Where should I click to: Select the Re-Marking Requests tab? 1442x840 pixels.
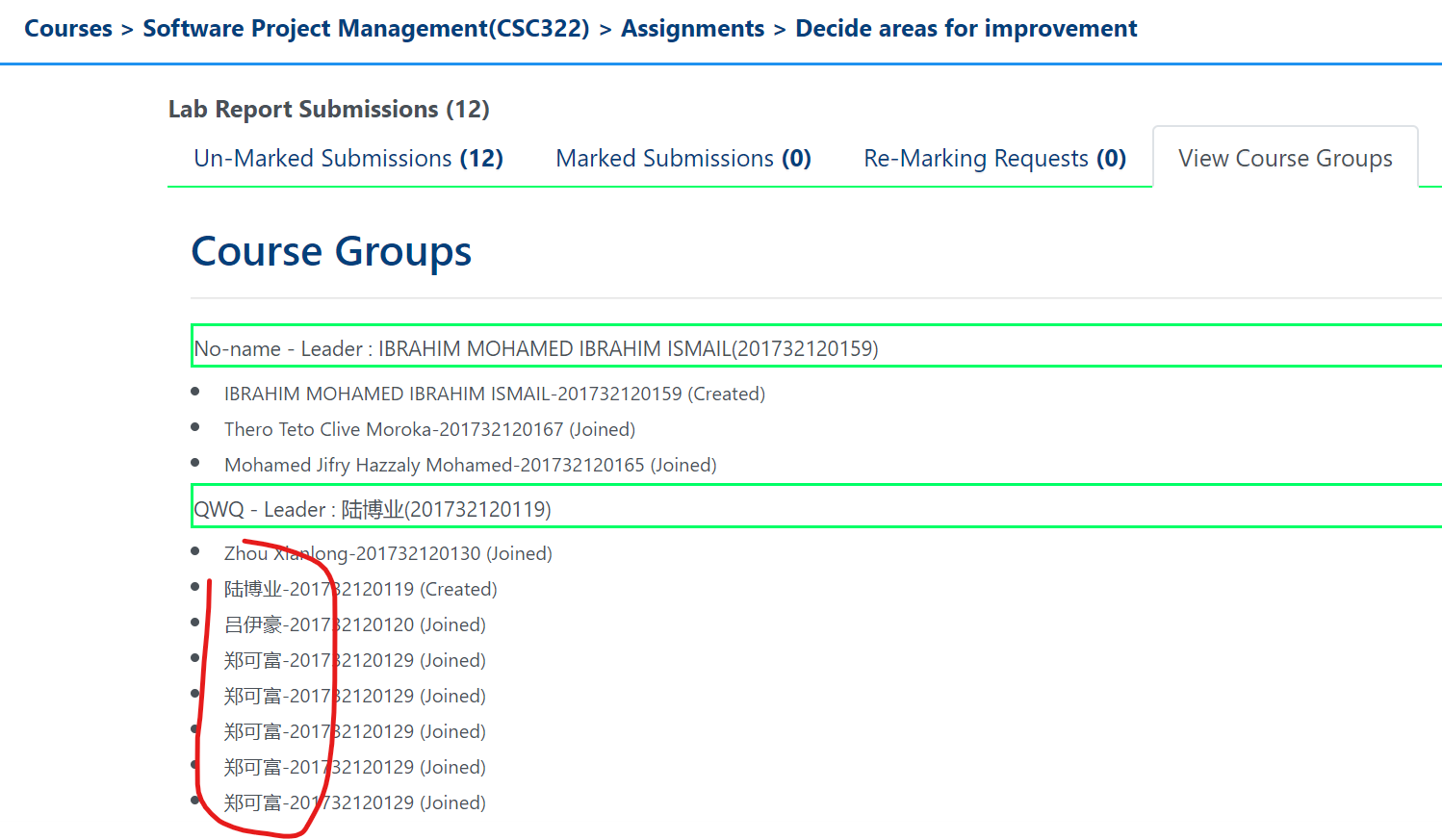click(x=994, y=159)
